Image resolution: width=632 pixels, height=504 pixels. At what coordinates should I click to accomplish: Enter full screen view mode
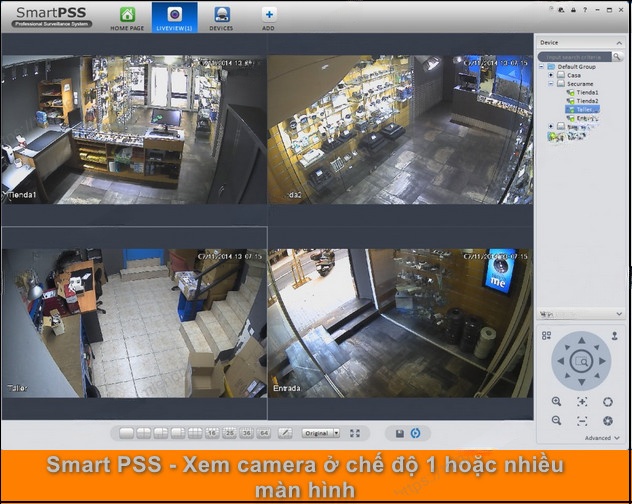[355, 433]
